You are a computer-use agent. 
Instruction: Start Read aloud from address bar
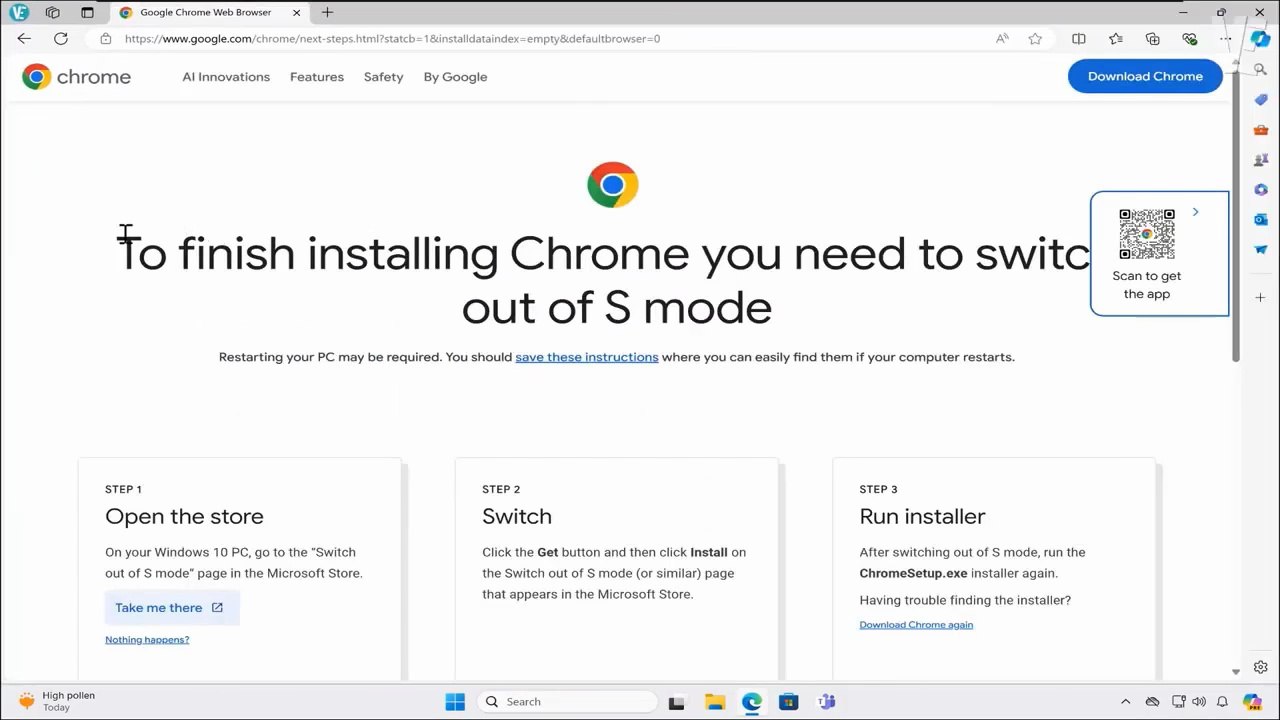point(1002,39)
